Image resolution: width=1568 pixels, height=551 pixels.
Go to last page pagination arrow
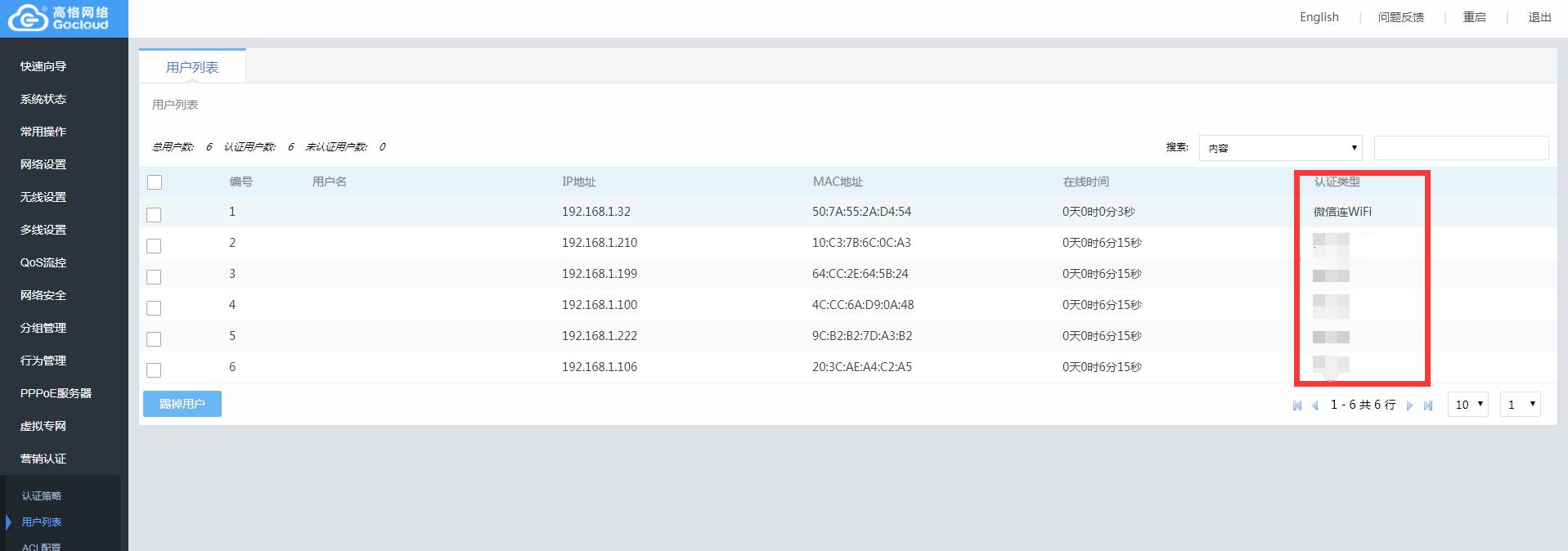coord(1428,405)
